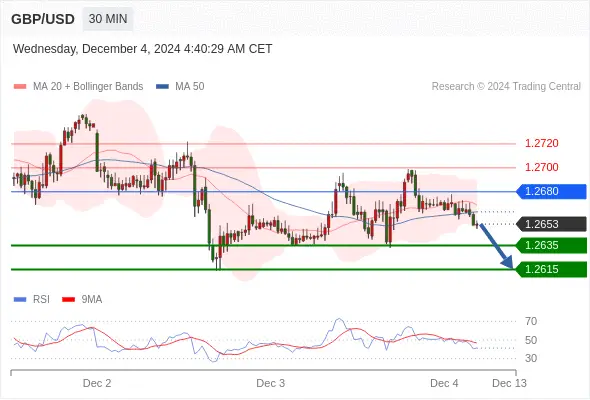Click the RSI blue legend swatch
This screenshot has width=590, height=400.
tap(20, 300)
